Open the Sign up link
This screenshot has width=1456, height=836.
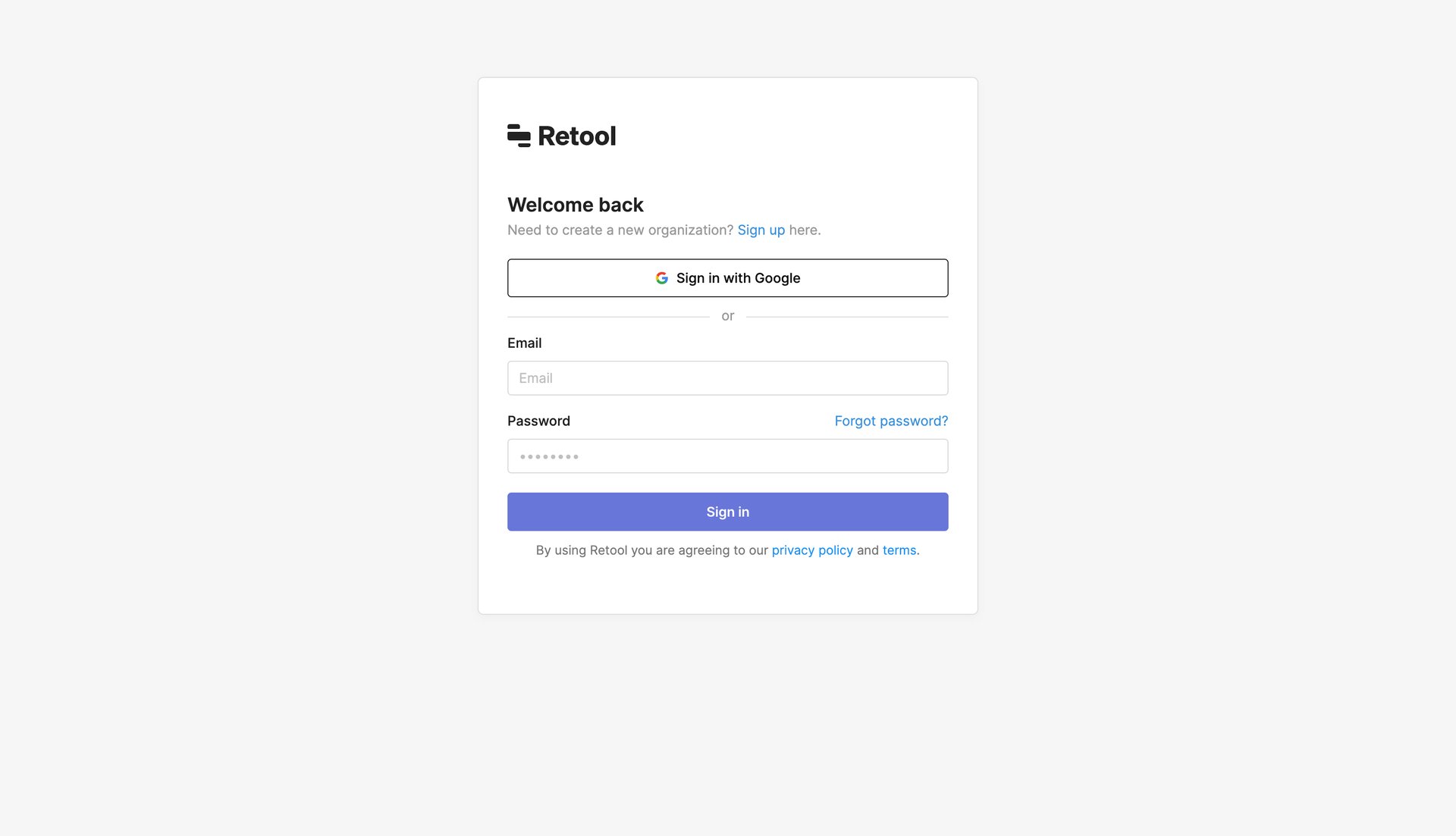[x=761, y=230]
